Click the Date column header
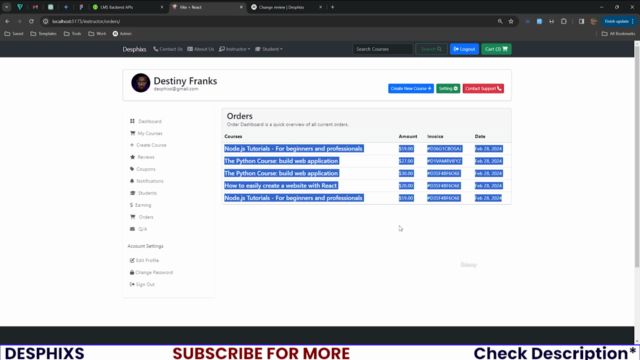The height and width of the screenshot is (360, 640). (480, 136)
